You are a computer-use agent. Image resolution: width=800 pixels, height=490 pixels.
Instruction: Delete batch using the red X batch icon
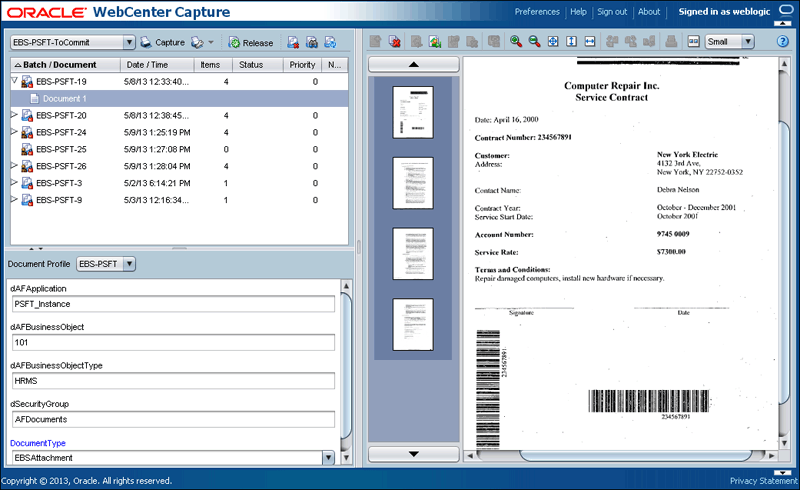[x=293, y=42]
